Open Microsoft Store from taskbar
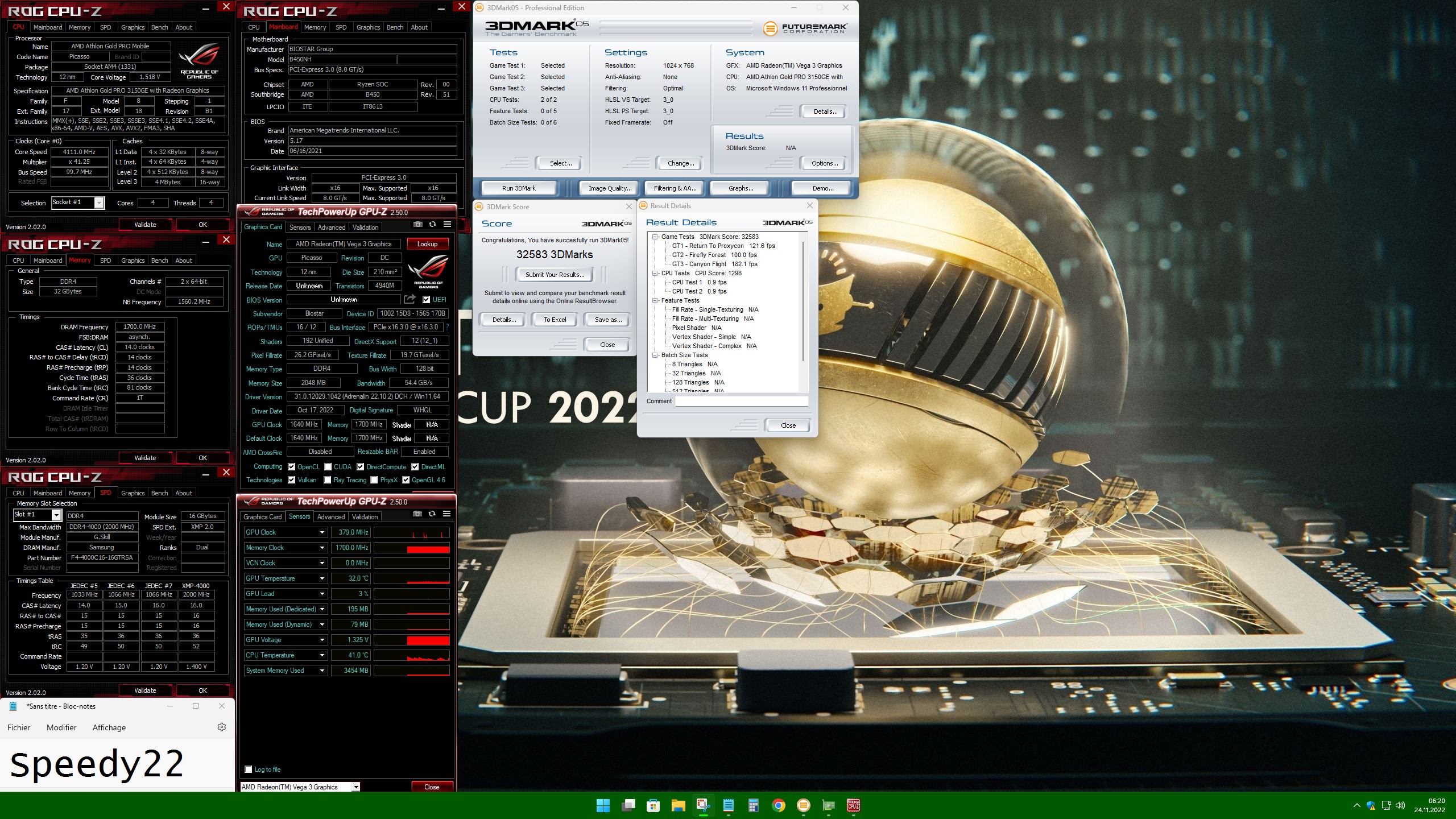The width and height of the screenshot is (1456, 819). 653,805
